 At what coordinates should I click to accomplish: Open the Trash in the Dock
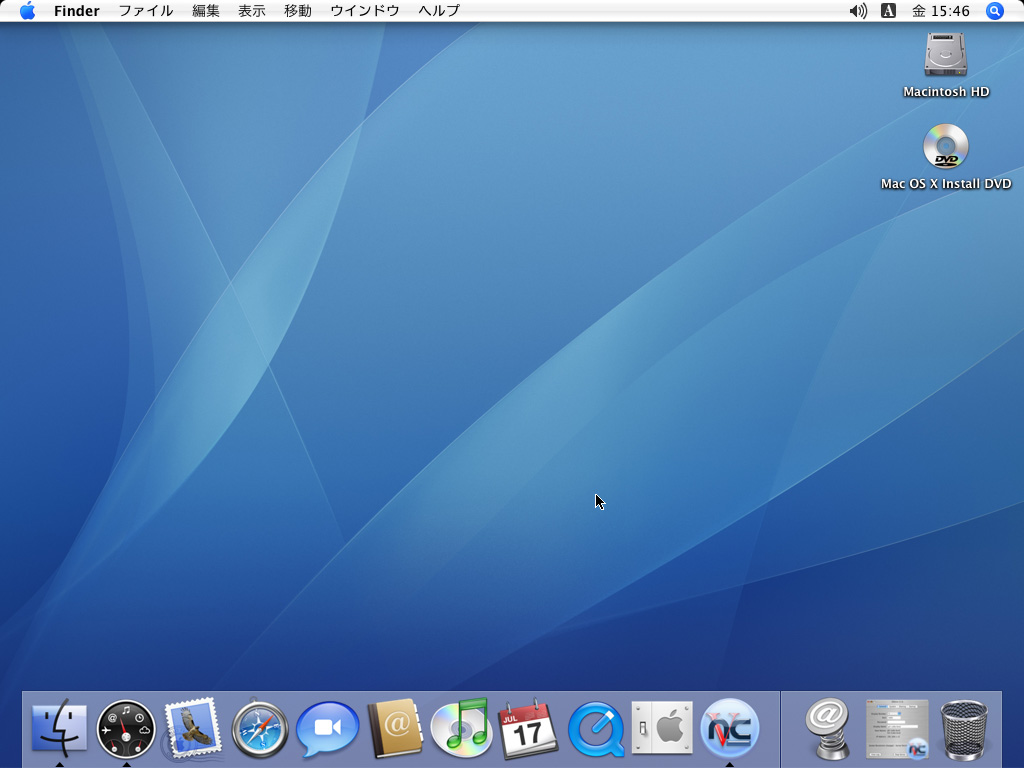tap(965, 729)
